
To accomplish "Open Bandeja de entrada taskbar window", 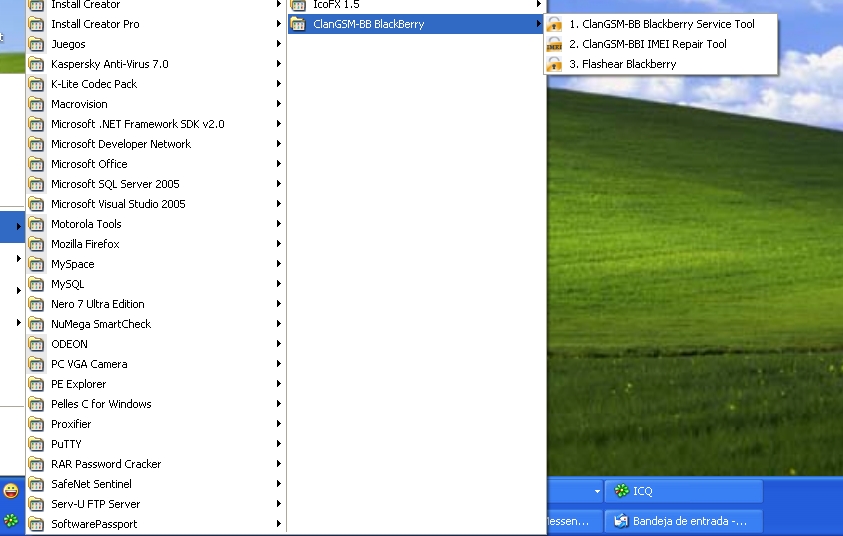I will pos(683,521).
